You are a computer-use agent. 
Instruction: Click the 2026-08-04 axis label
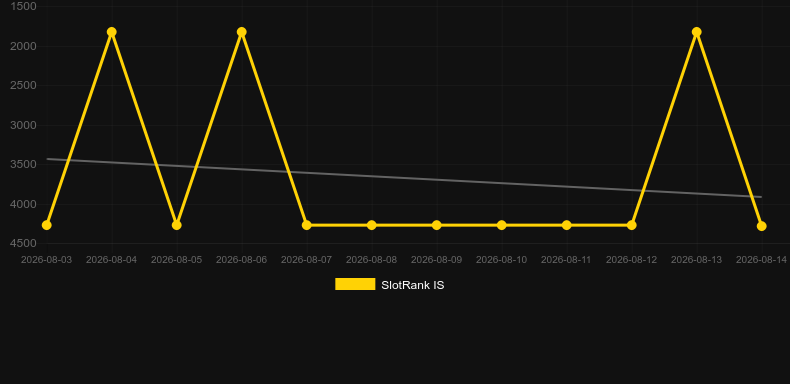111,260
